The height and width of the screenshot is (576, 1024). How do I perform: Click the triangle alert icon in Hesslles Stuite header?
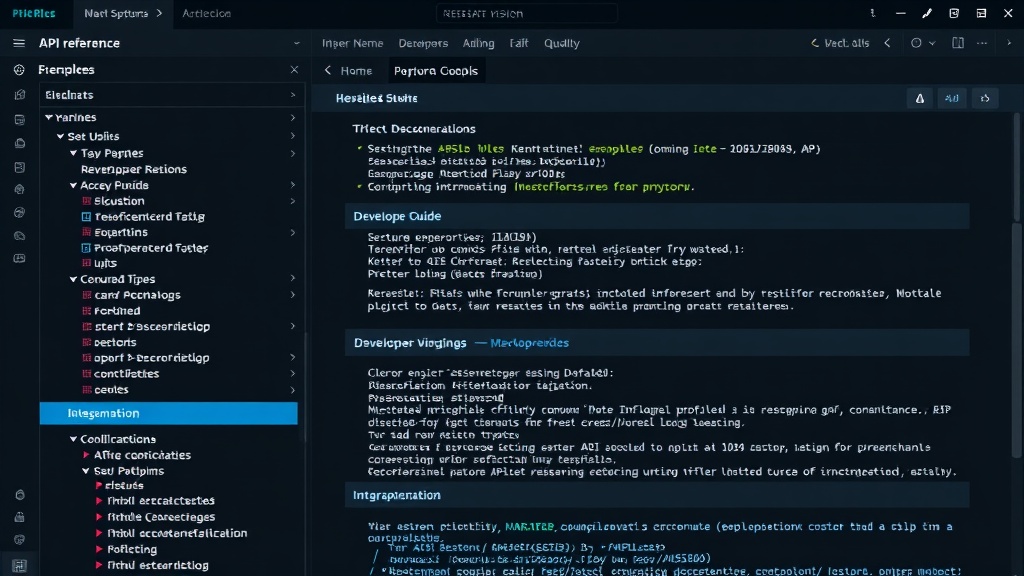pyautogui.click(x=920, y=99)
